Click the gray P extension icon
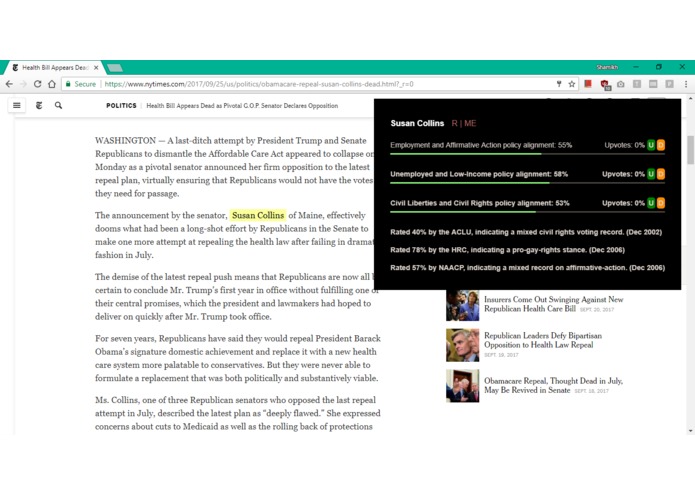The image size is (695, 494). [669, 84]
